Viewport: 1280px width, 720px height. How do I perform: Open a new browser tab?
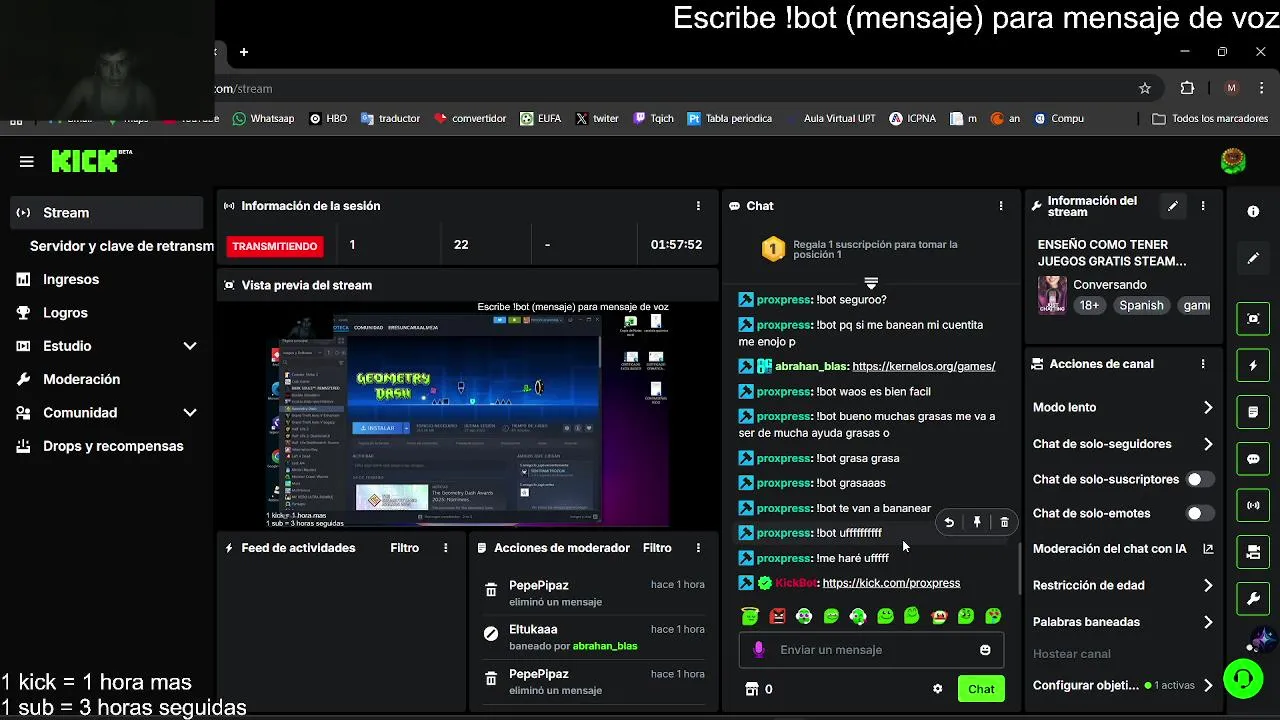(x=244, y=51)
